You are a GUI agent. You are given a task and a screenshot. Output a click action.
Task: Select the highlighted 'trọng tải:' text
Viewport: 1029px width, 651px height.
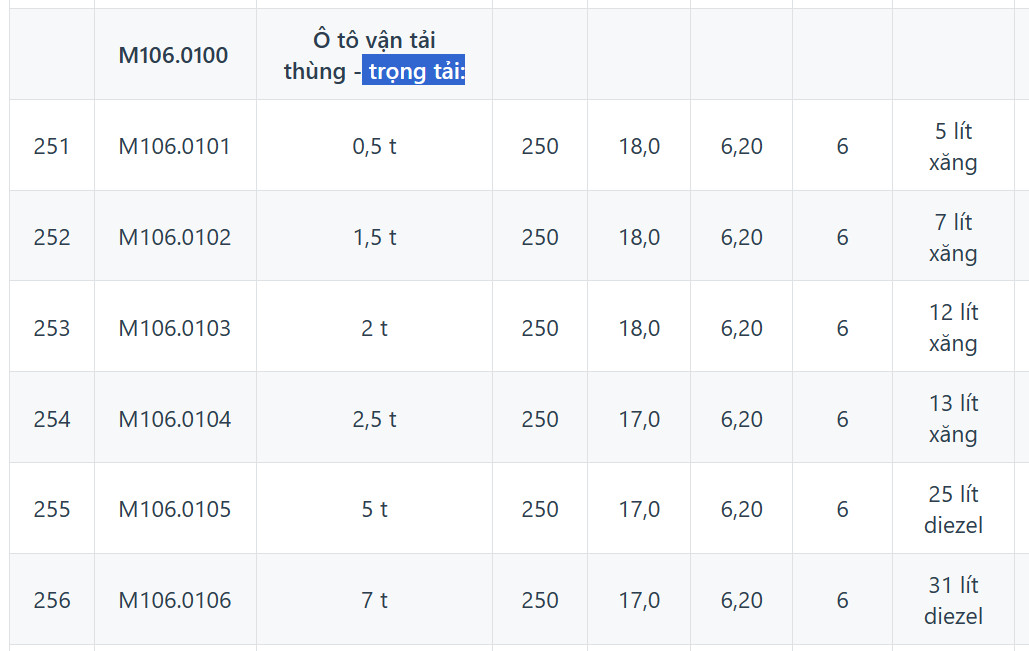click(x=413, y=71)
